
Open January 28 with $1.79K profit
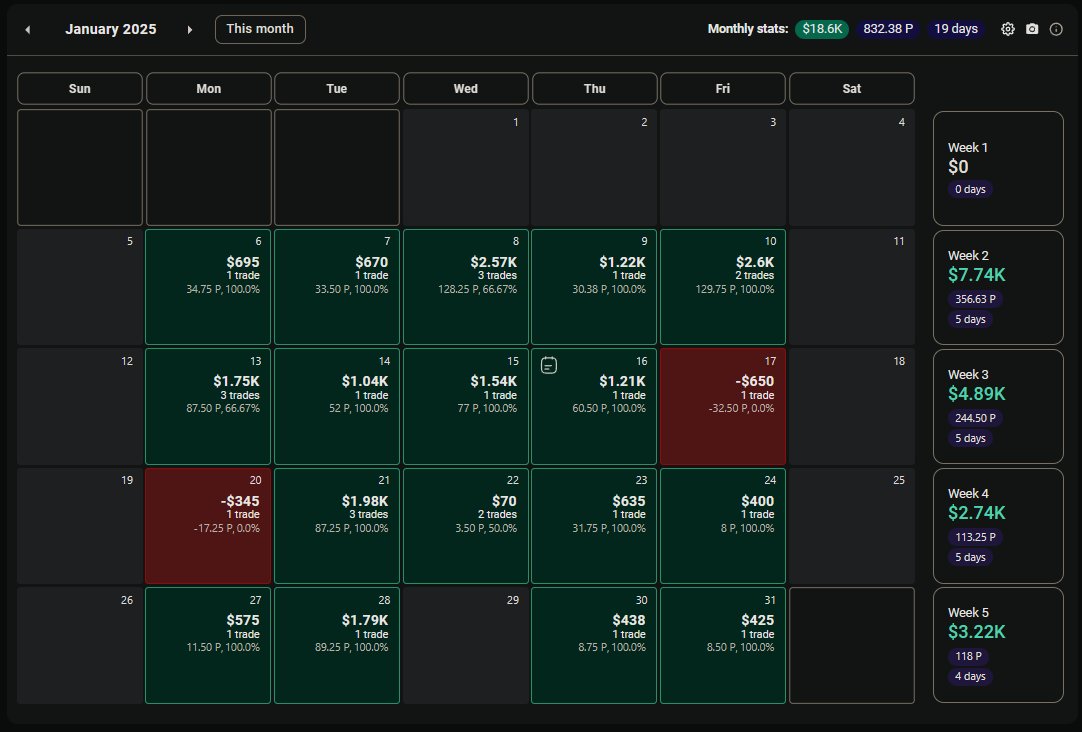pos(337,646)
